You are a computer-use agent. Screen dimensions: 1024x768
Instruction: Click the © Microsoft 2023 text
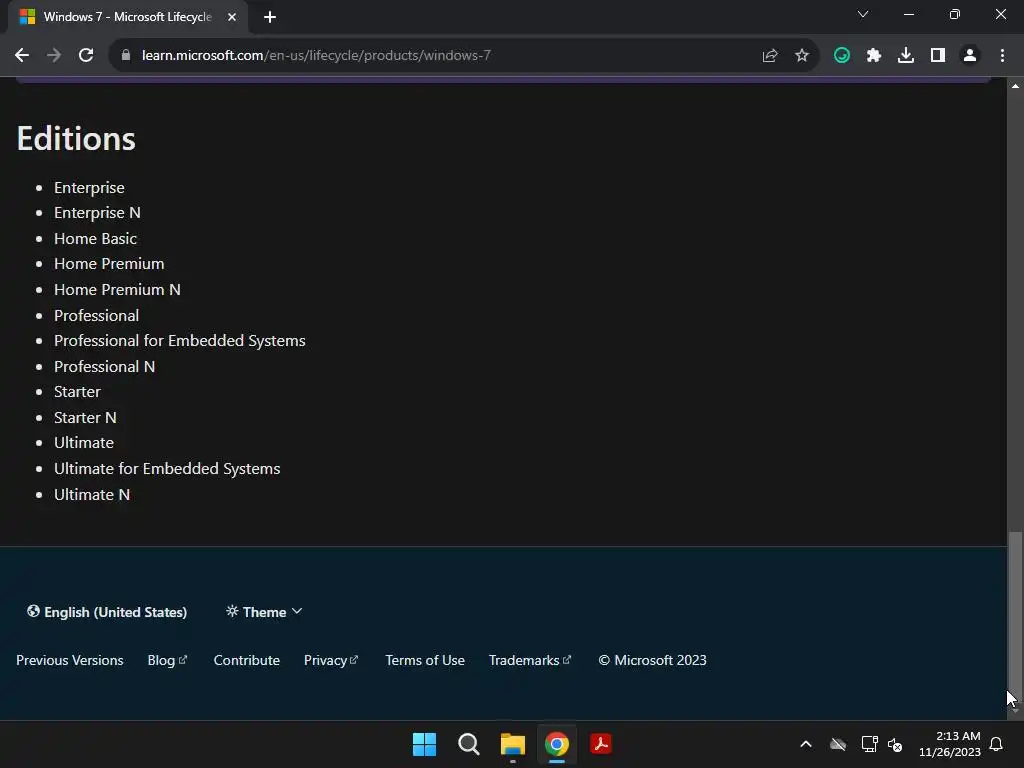click(x=652, y=660)
